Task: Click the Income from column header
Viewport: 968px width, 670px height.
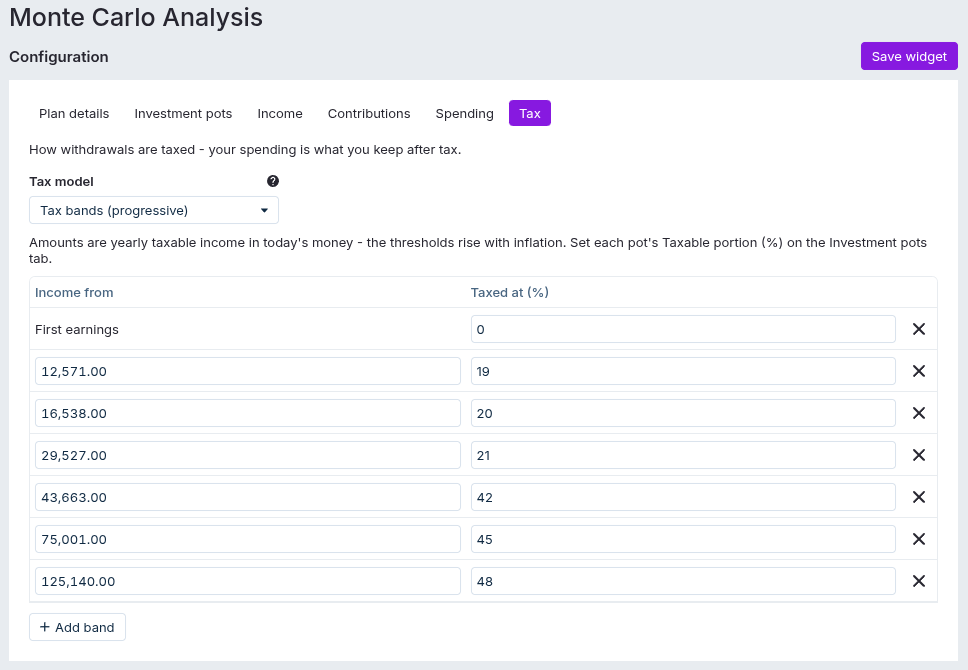Action: (x=74, y=293)
